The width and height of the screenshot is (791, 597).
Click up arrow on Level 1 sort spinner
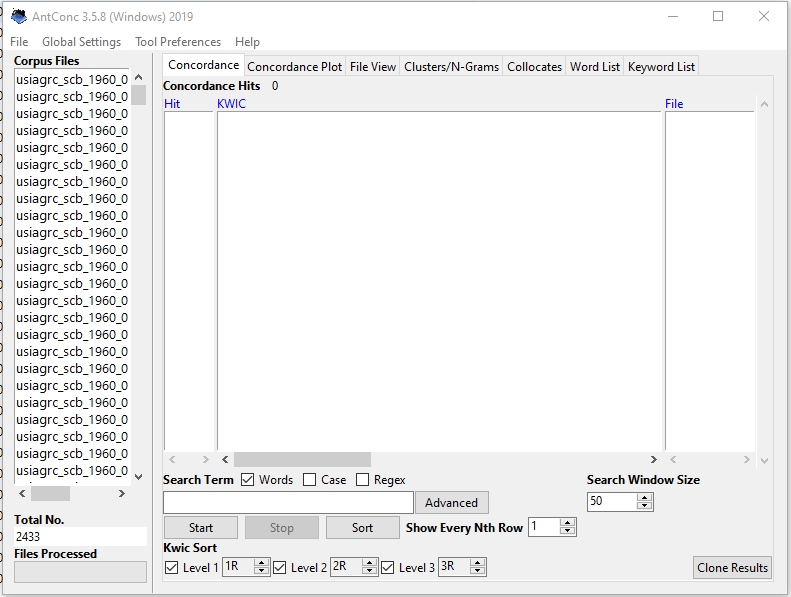coord(262,563)
